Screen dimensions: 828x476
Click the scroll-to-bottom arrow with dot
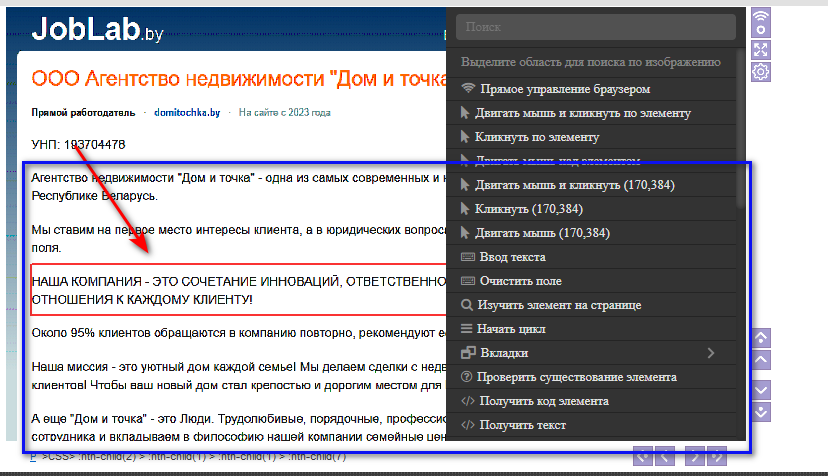coord(761,412)
